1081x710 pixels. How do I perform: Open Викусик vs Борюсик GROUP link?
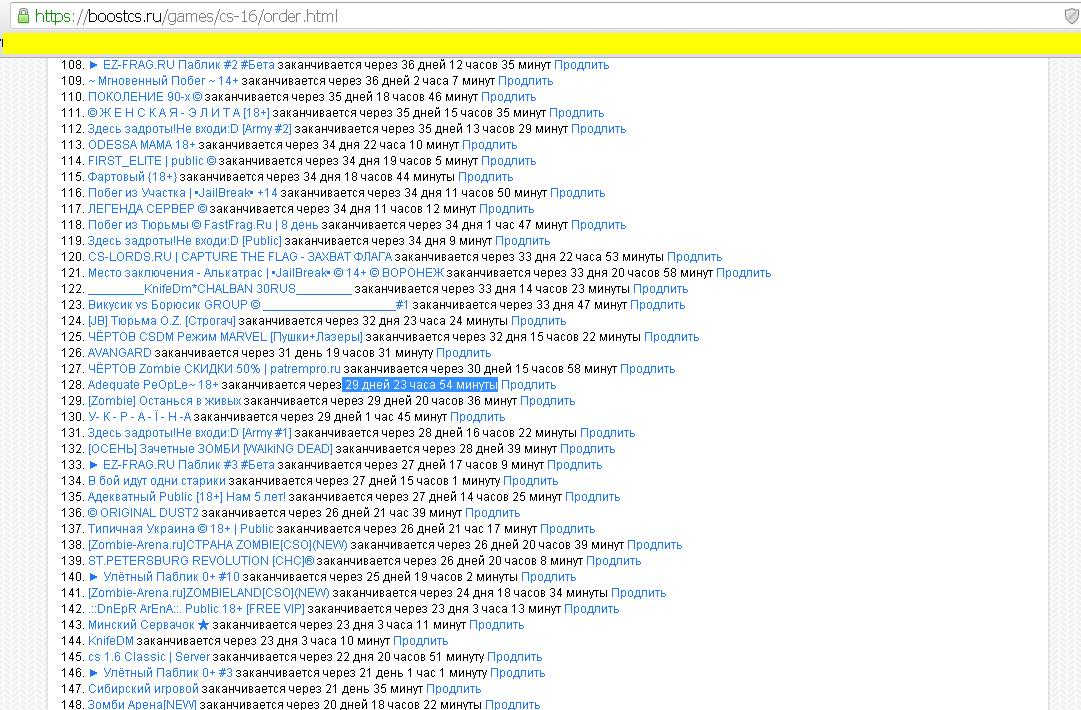tap(249, 305)
